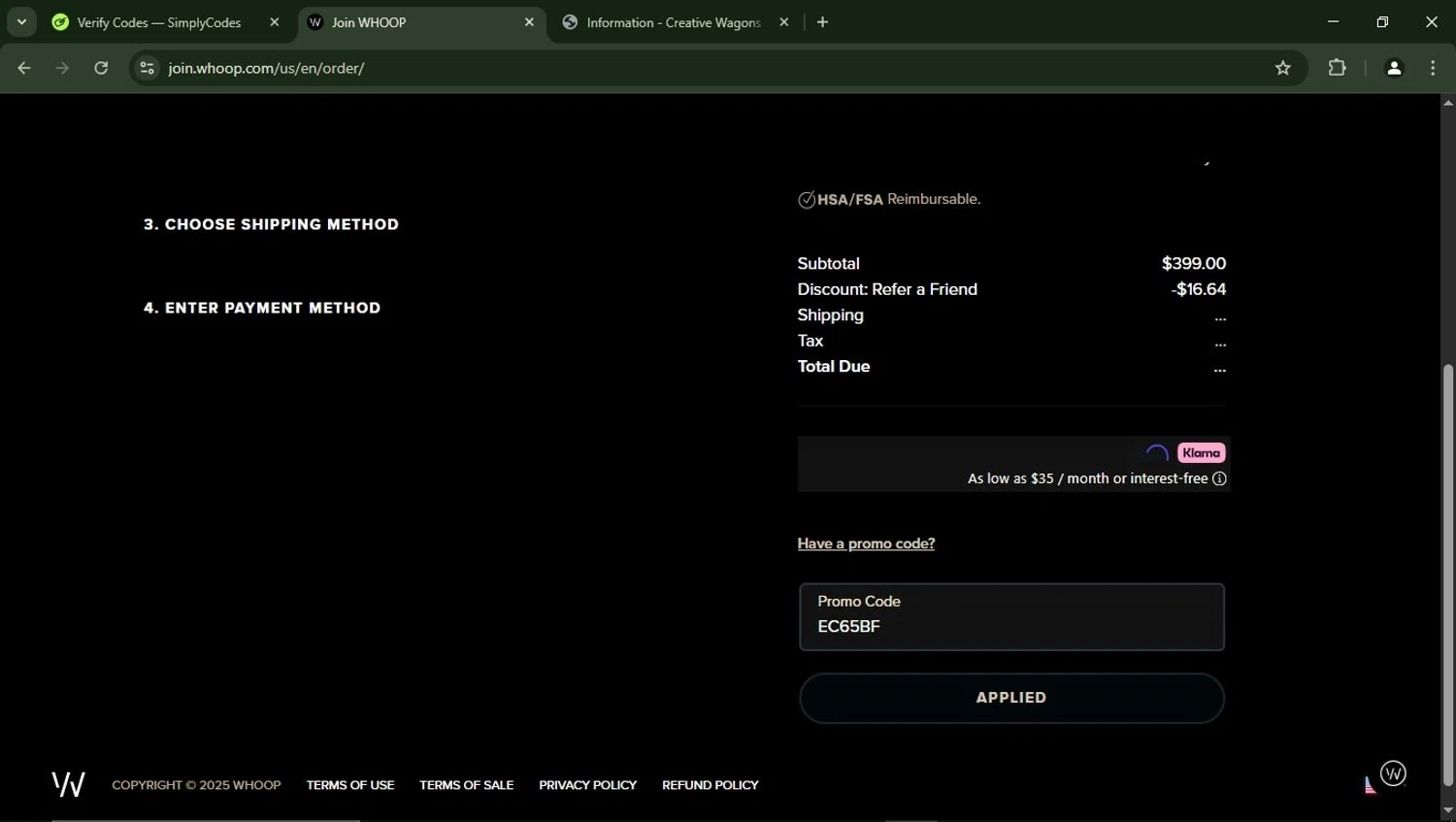The width and height of the screenshot is (1456, 822).
Task: Click the Klarna 'As low as $35 / month' text
Action: click(1087, 478)
